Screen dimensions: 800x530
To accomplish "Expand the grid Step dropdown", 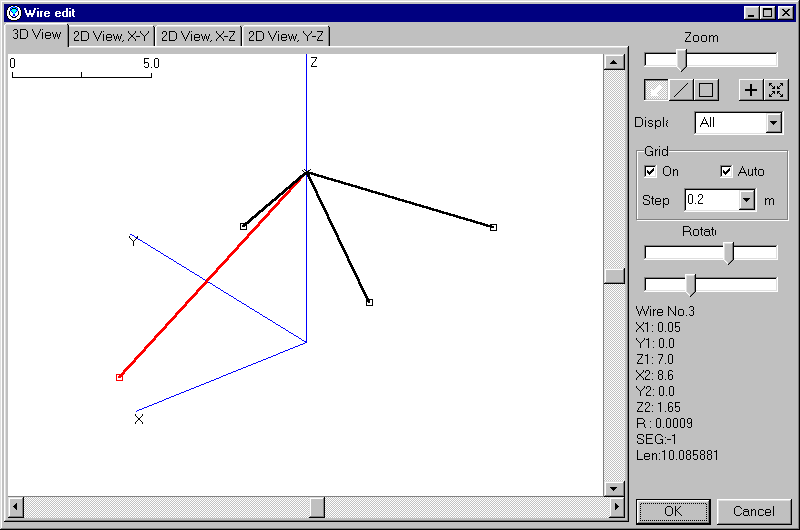I will point(746,200).
